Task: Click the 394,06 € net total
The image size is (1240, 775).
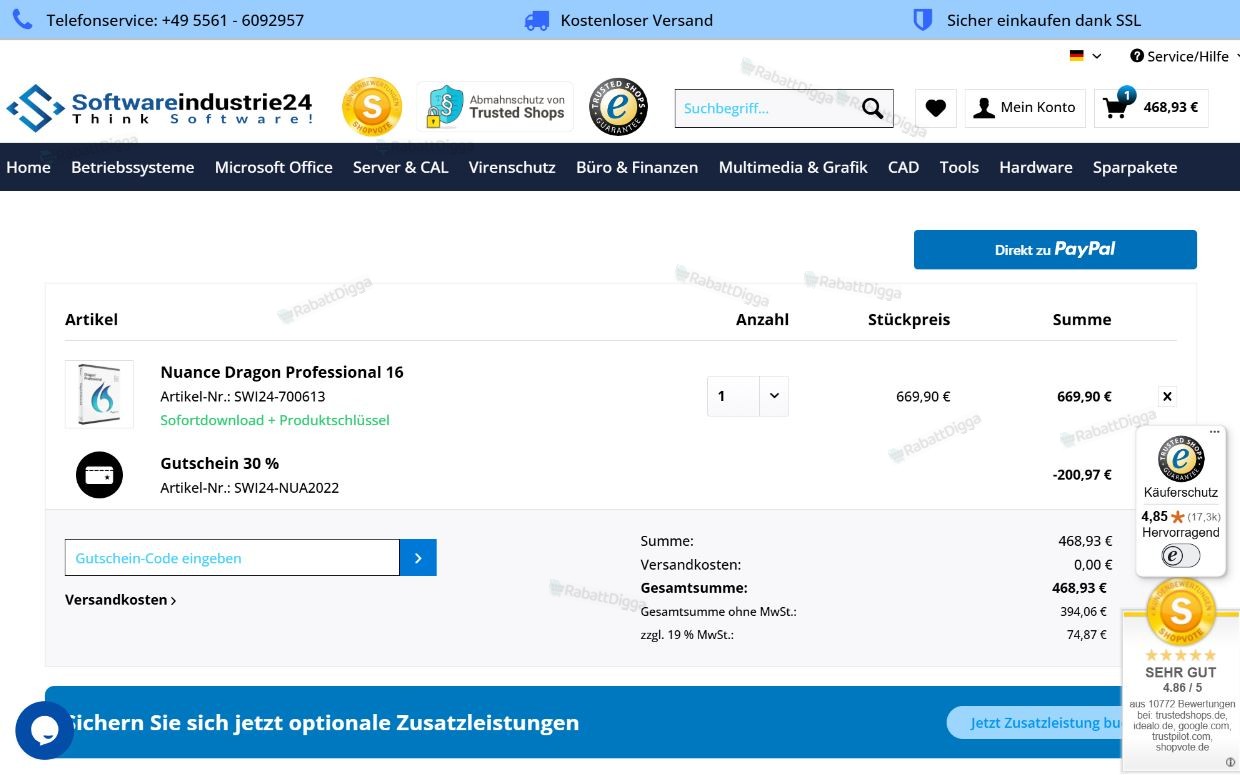Action: point(1084,611)
